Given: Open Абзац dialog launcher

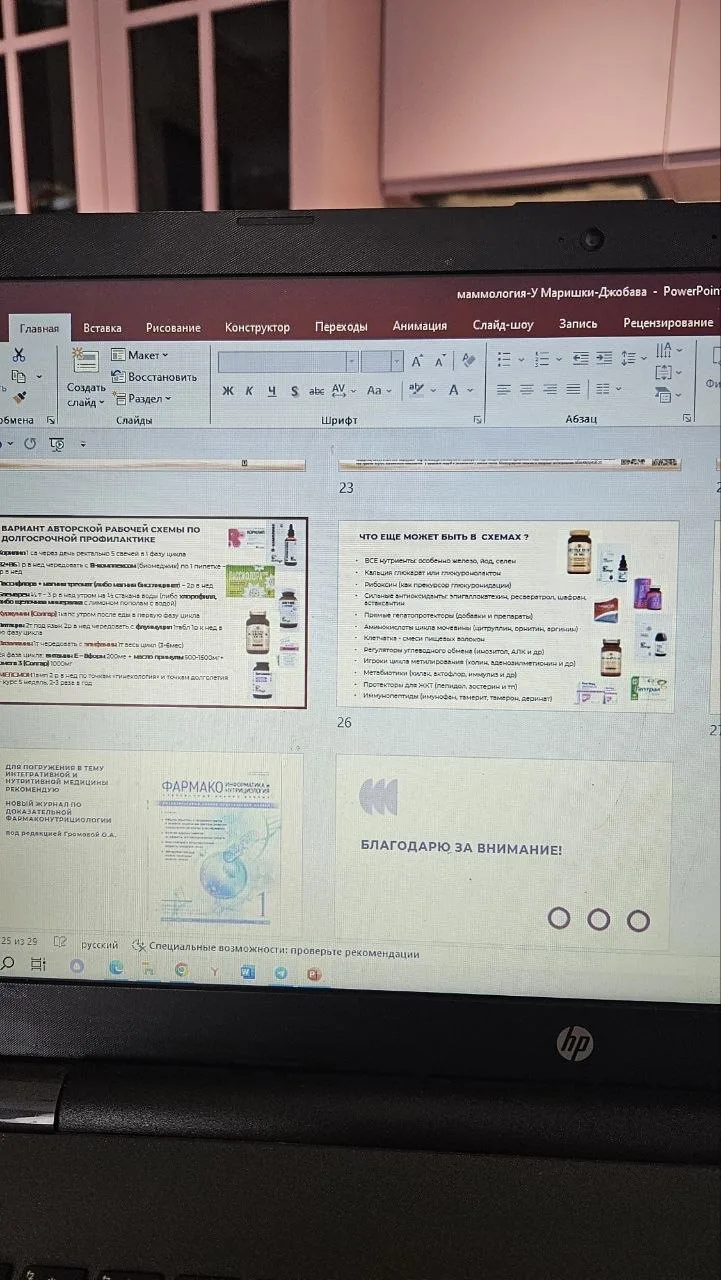Looking at the screenshot, I should [687, 418].
